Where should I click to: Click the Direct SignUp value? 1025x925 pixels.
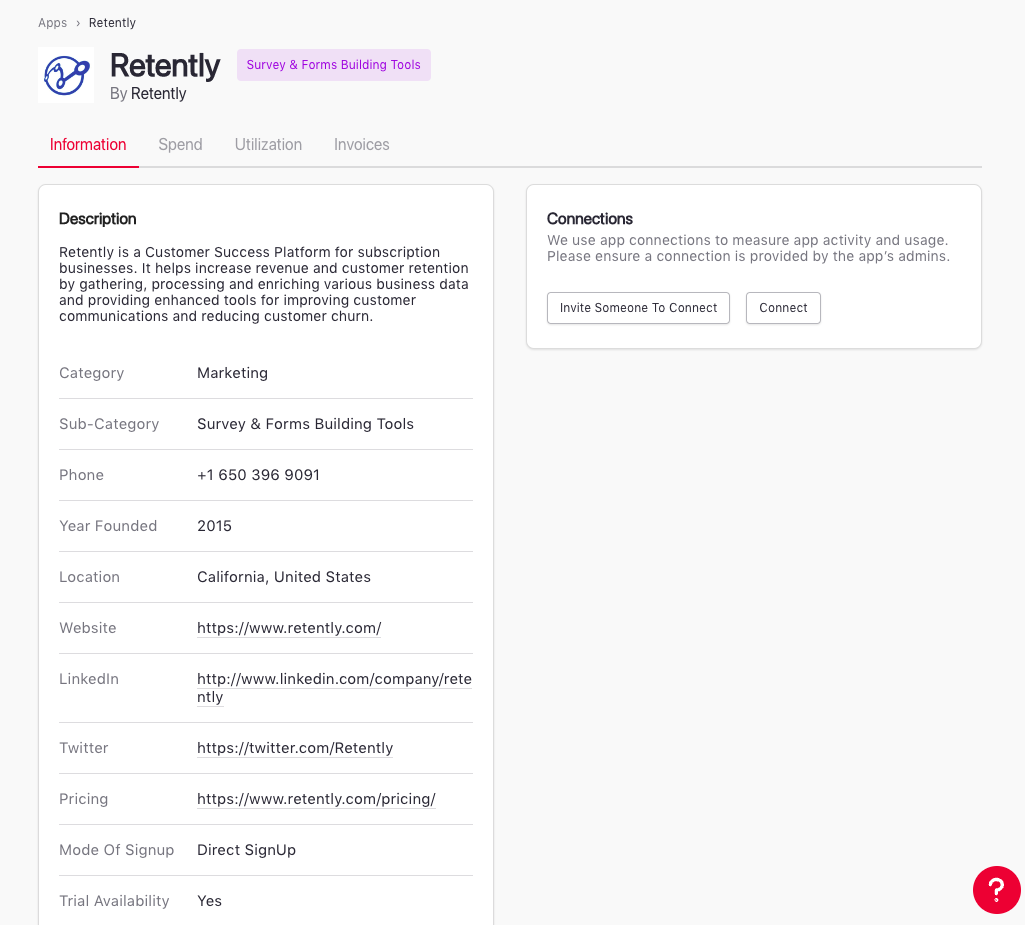(246, 850)
